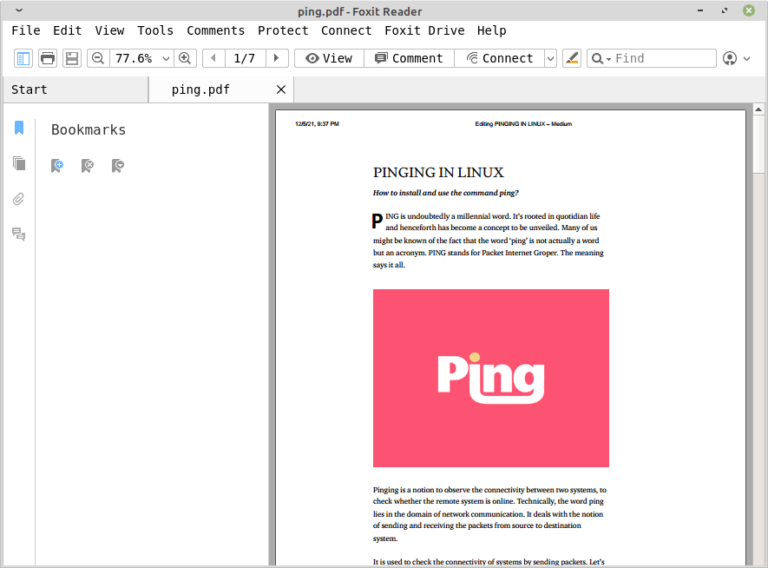Click the add new bookmark icon

coord(58,165)
